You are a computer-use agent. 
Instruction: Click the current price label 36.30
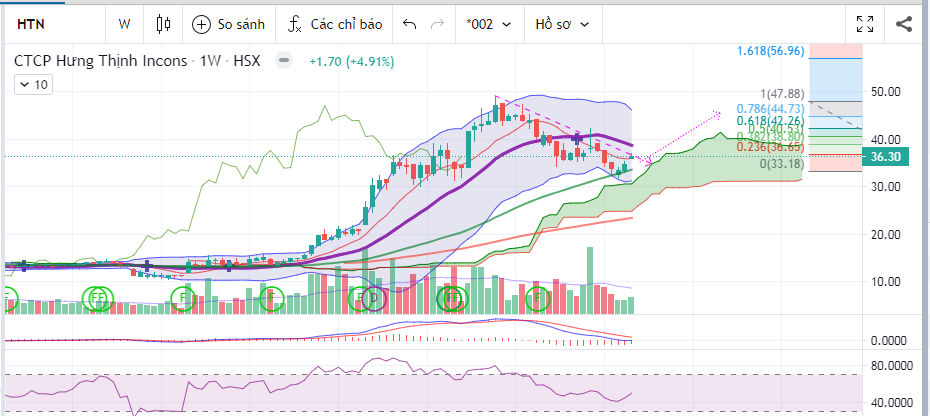(x=887, y=157)
